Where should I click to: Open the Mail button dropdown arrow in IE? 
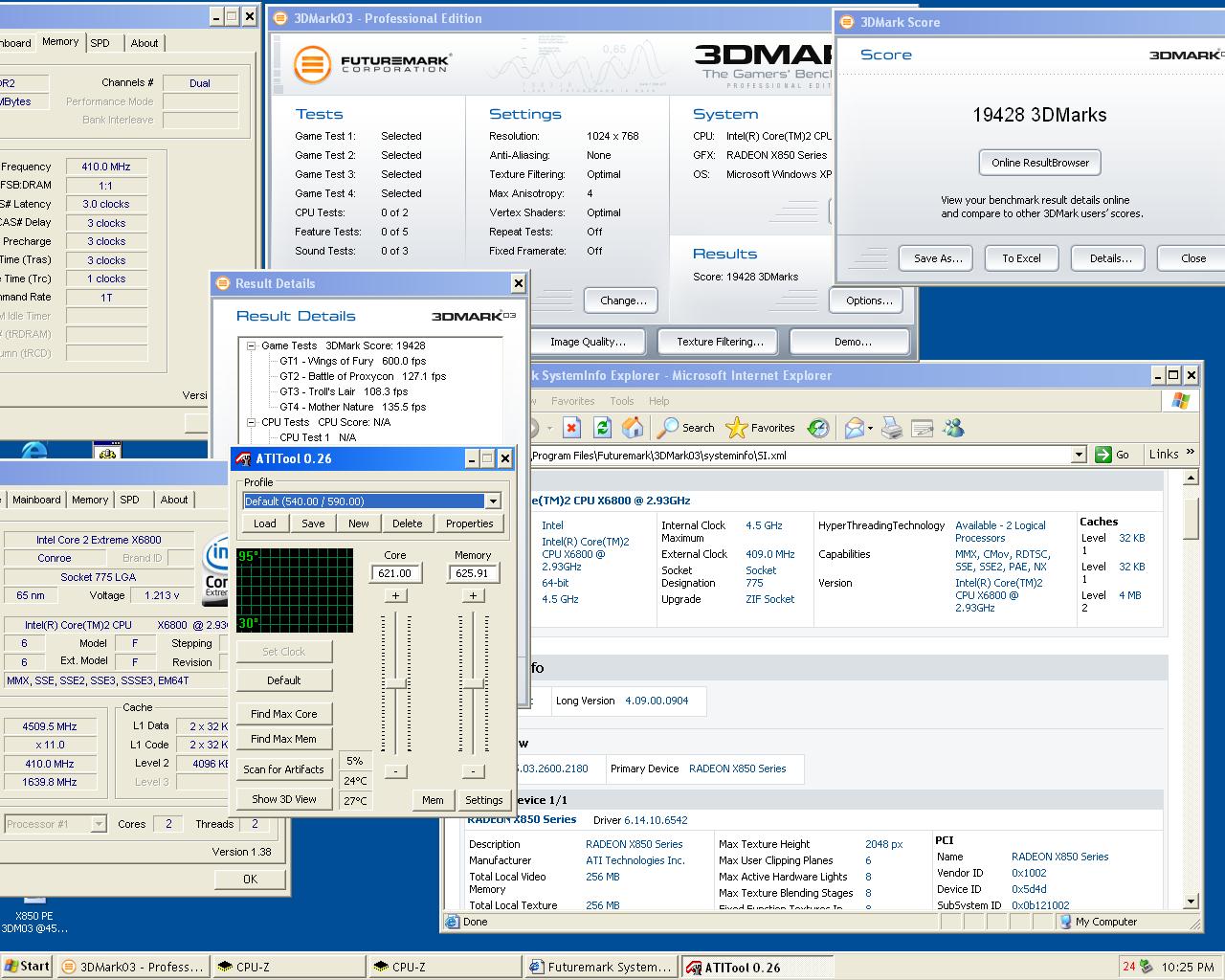869,429
